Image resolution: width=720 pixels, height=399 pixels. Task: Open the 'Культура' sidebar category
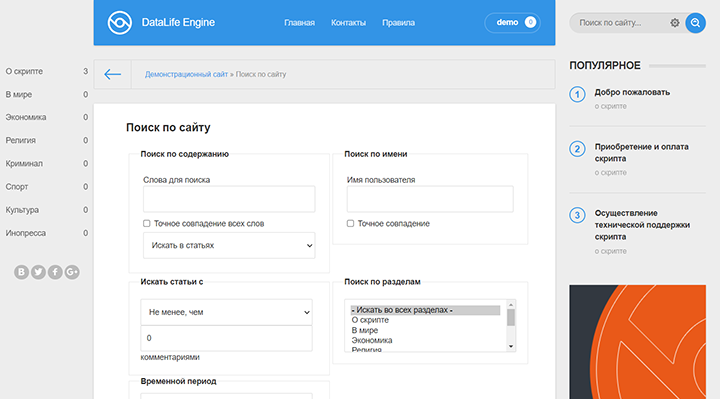(x=22, y=210)
